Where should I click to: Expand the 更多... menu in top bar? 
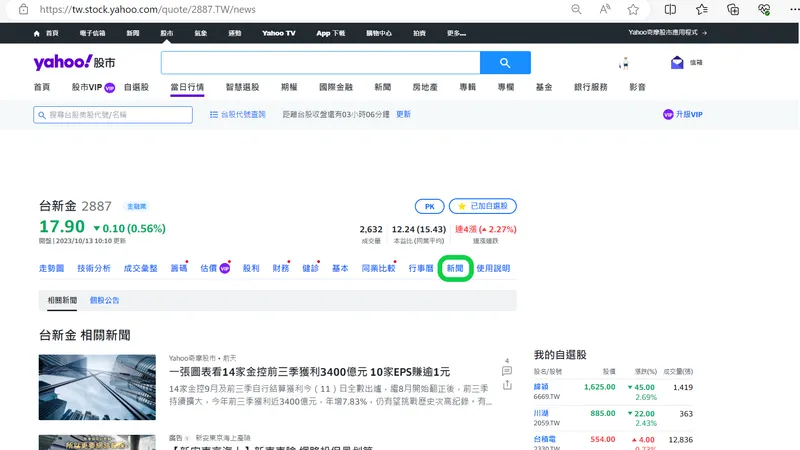tap(456, 33)
